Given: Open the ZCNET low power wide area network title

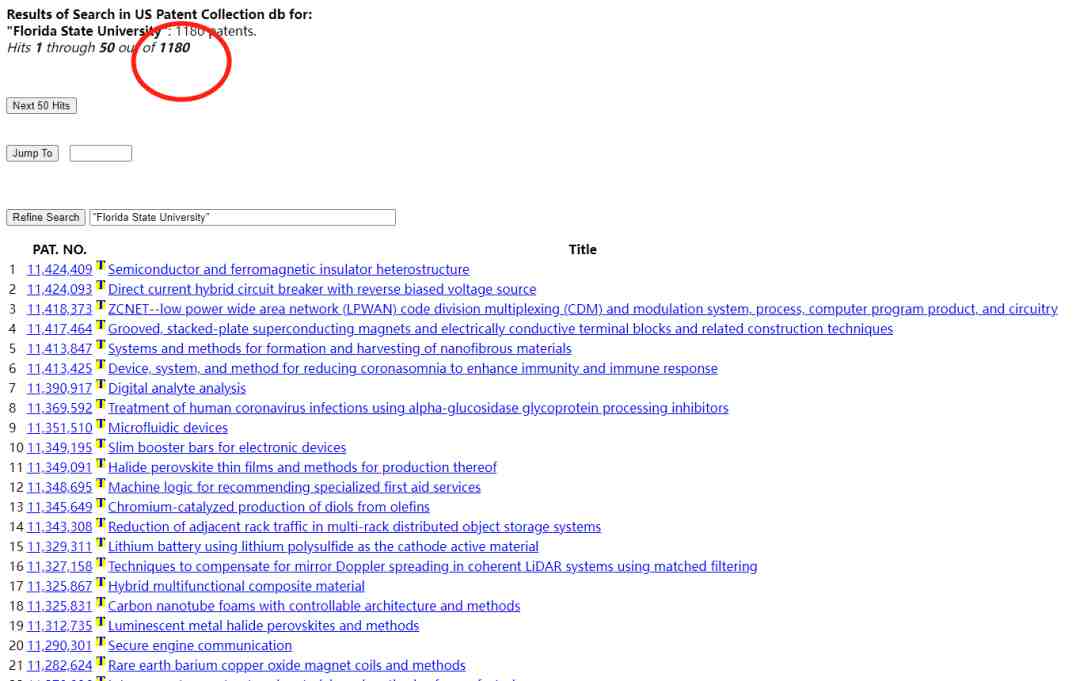Looking at the screenshot, I should 583,310.
